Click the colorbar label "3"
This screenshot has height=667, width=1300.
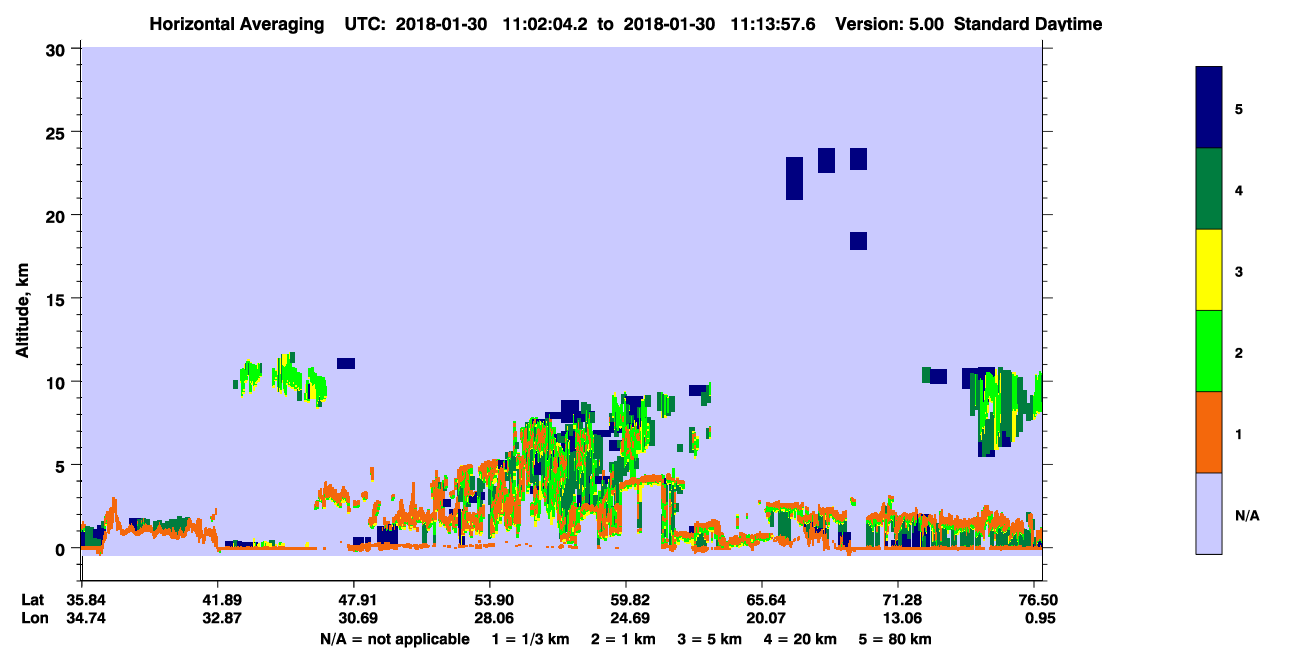coord(1239,271)
